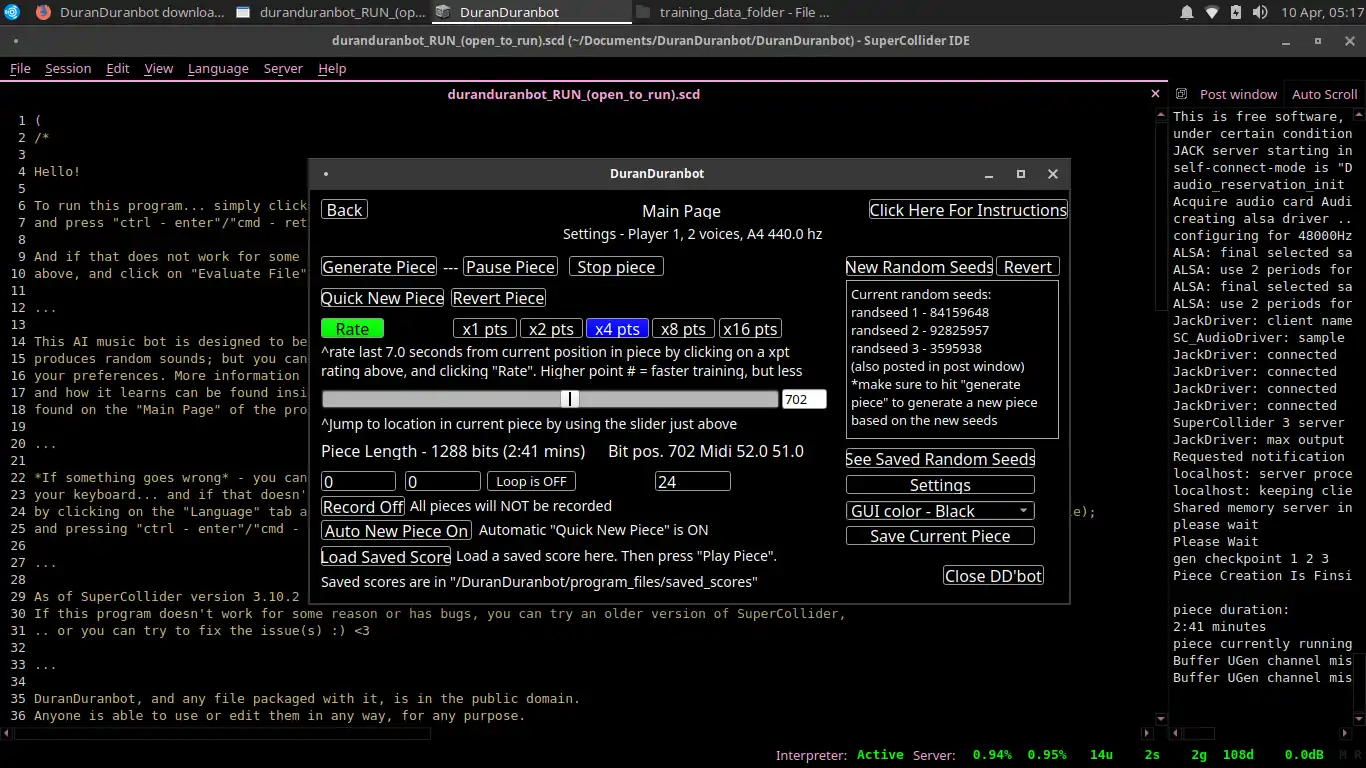1366x768 pixels.
Task: Open the desktop application menu icon
Action: coord(12,12)
